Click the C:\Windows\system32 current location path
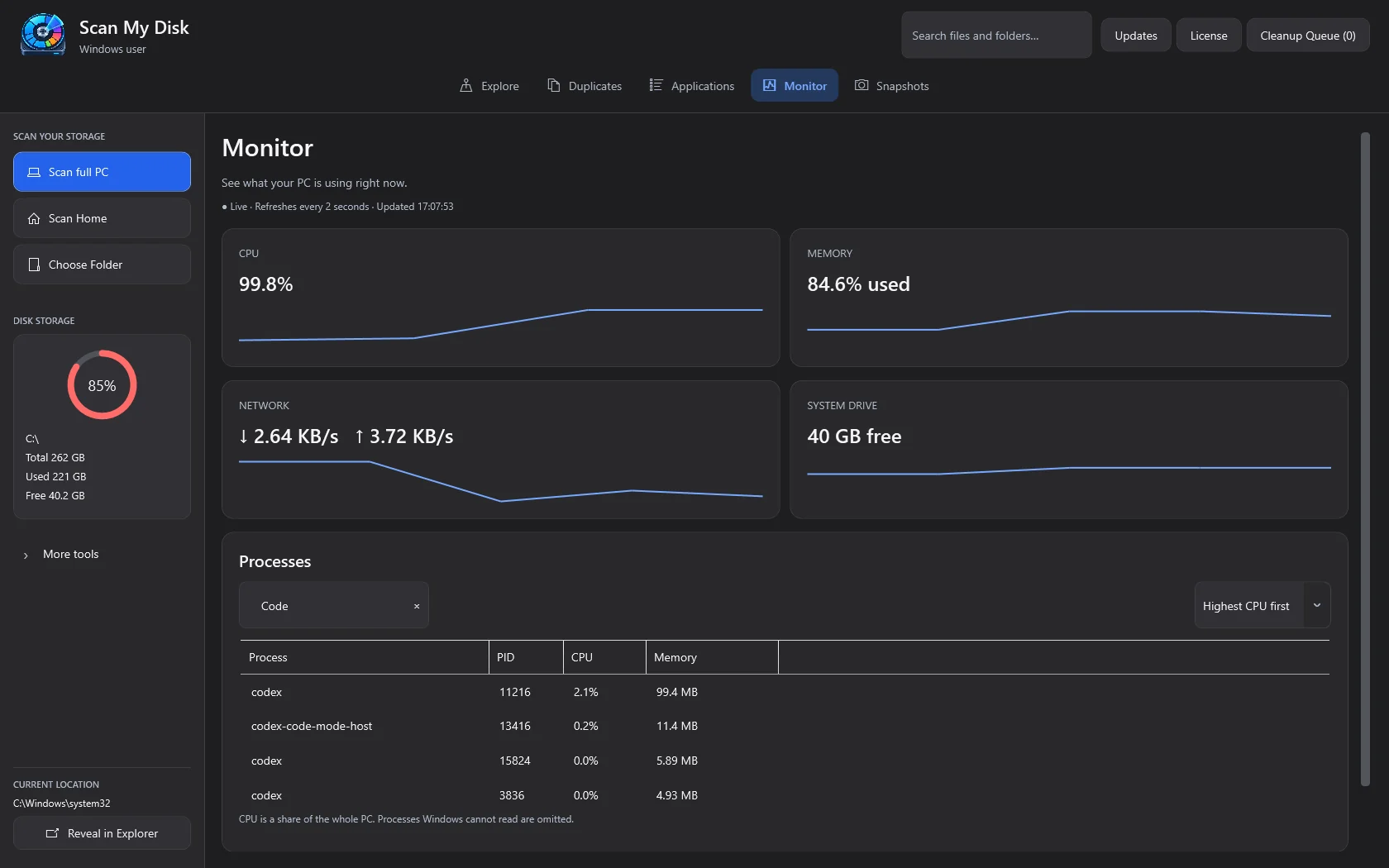1389x868 pixels. pos(62,804)
